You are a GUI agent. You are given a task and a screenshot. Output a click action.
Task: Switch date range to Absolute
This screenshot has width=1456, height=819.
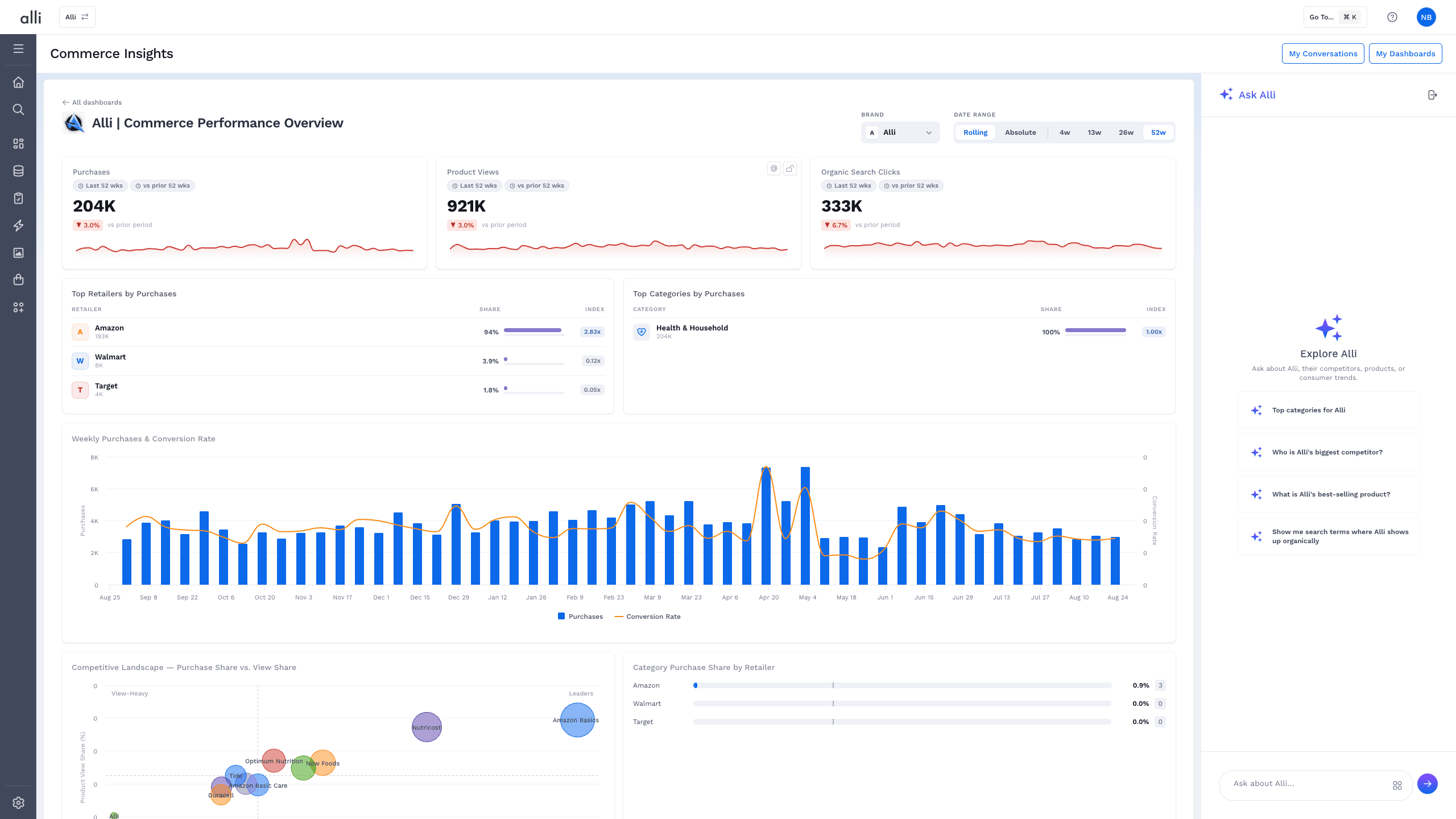pyautogui.click(x=1020, y=133)
